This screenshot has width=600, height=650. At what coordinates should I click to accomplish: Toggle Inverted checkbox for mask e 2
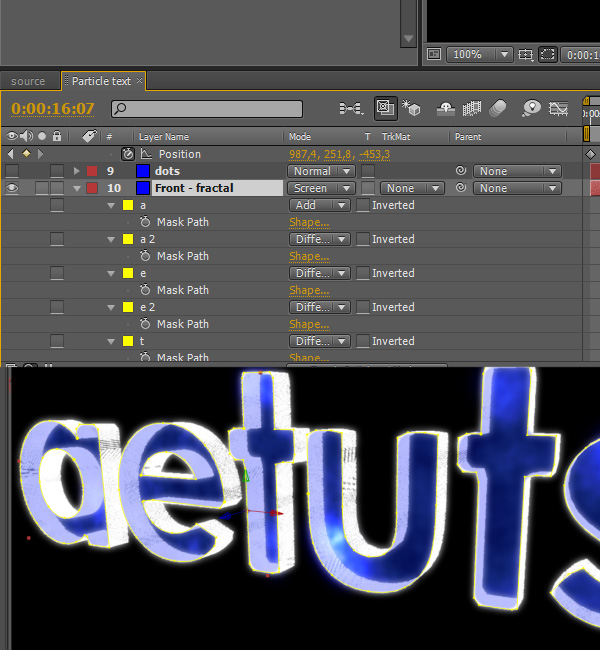tap(363, 307)
